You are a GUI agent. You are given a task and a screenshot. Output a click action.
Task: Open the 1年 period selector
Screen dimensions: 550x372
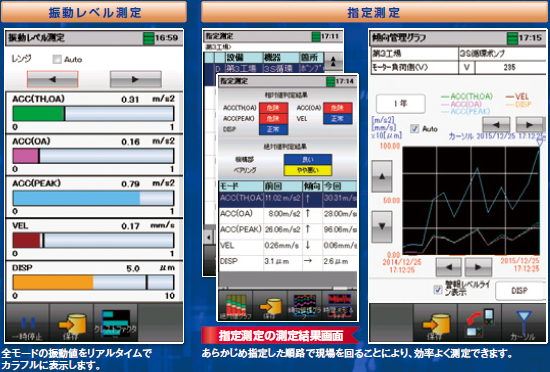tap(401, 103)
